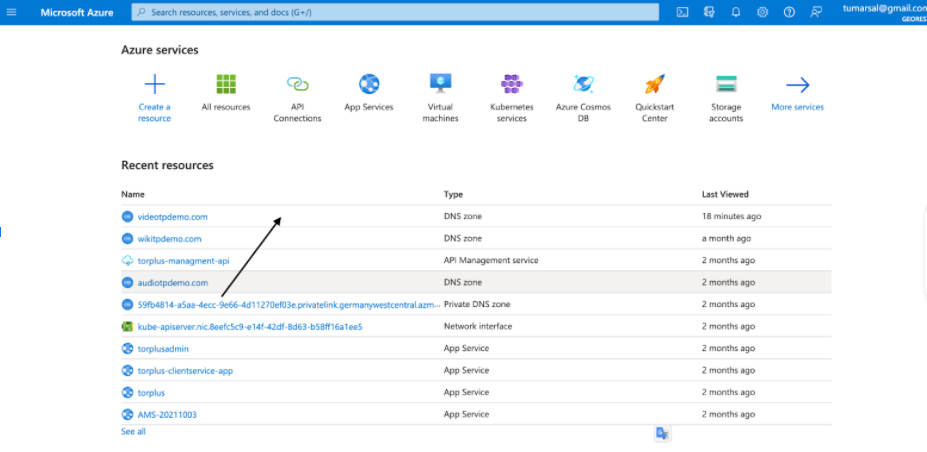Open portal settings gear
This screenshot has width=927, height=452.
[763, 12]
